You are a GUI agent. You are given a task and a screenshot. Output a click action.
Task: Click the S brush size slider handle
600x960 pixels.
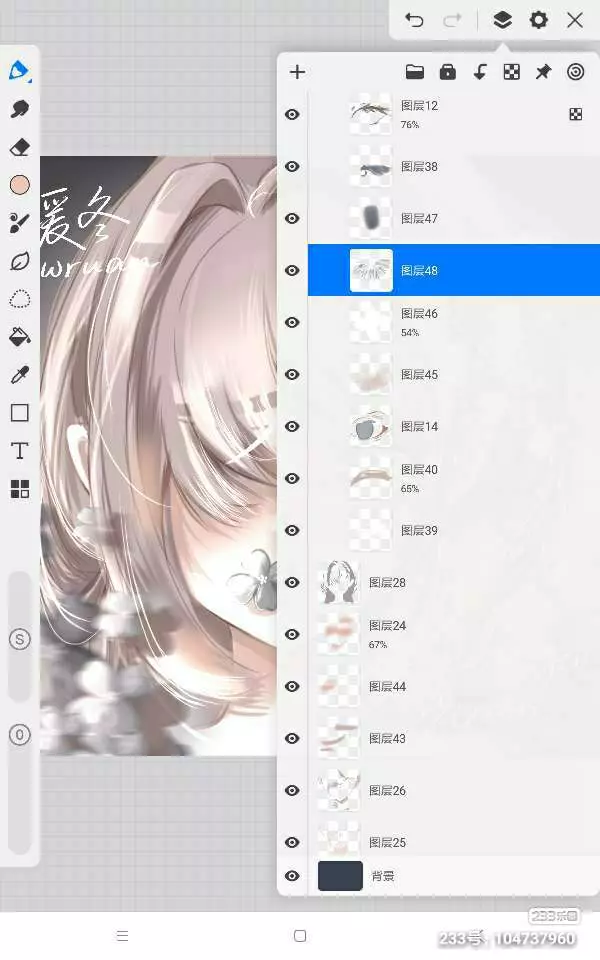[x=20, y=639]
